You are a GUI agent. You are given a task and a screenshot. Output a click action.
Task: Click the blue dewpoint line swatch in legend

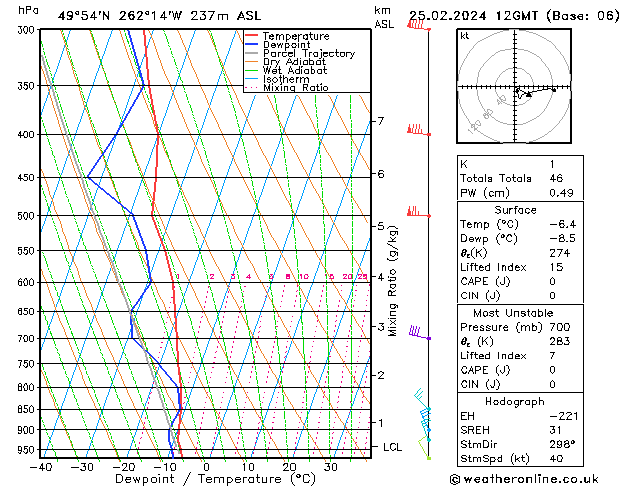coord(251,44)
